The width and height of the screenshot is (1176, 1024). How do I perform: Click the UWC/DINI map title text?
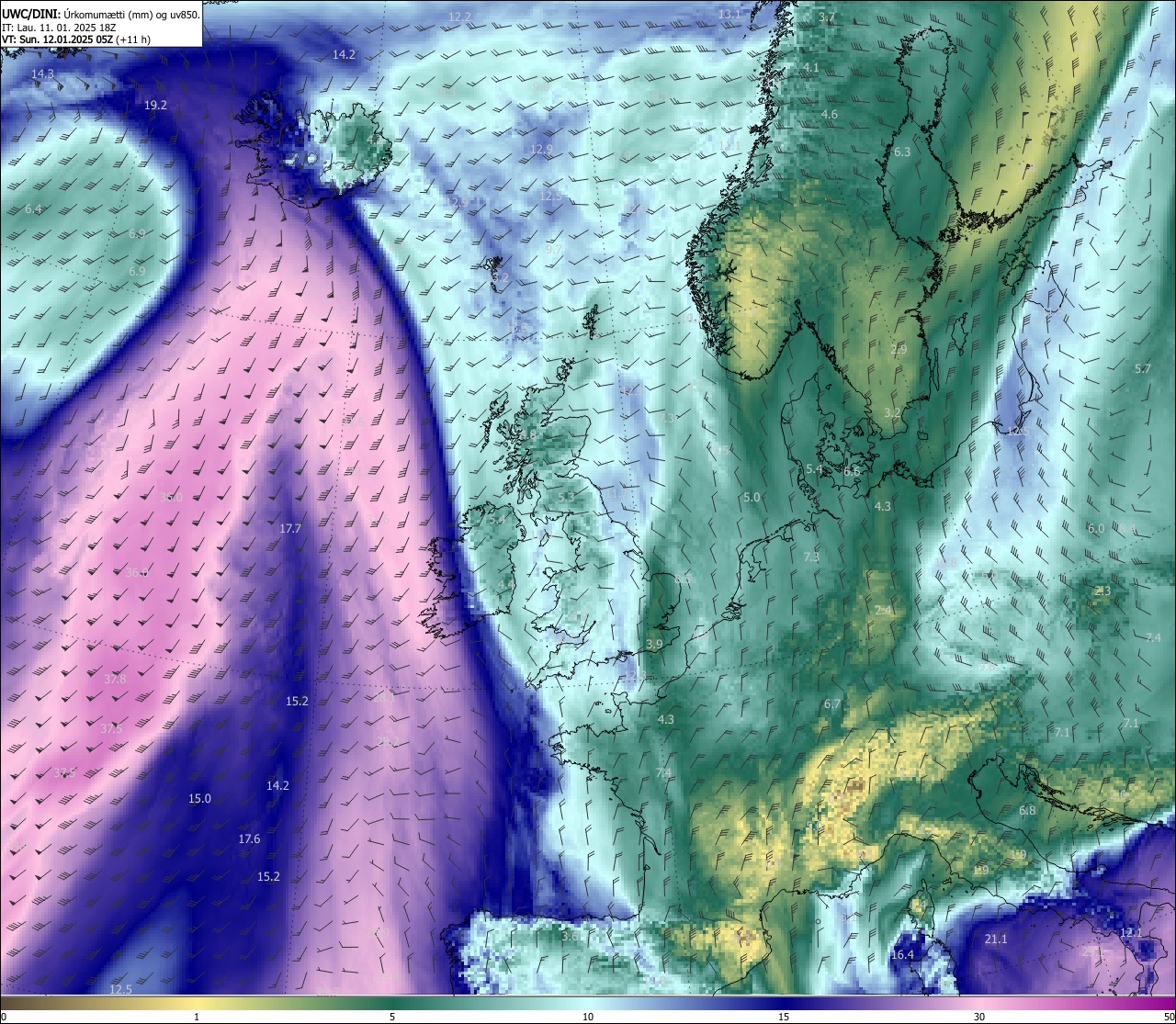coord(101,14)
